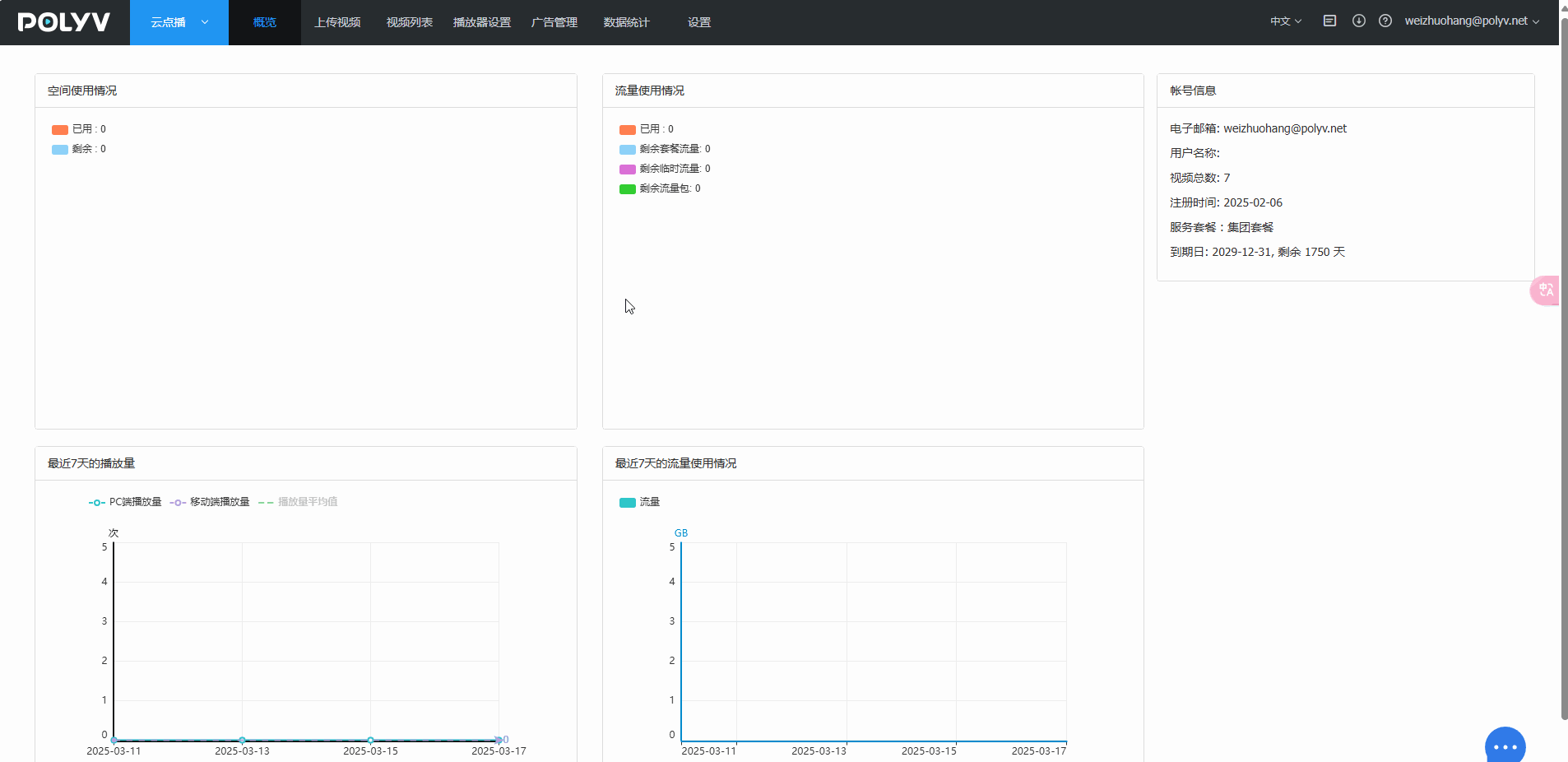Go to 视频列表 page
This screenshot has height=762, width=1568.
click(410, 22)
